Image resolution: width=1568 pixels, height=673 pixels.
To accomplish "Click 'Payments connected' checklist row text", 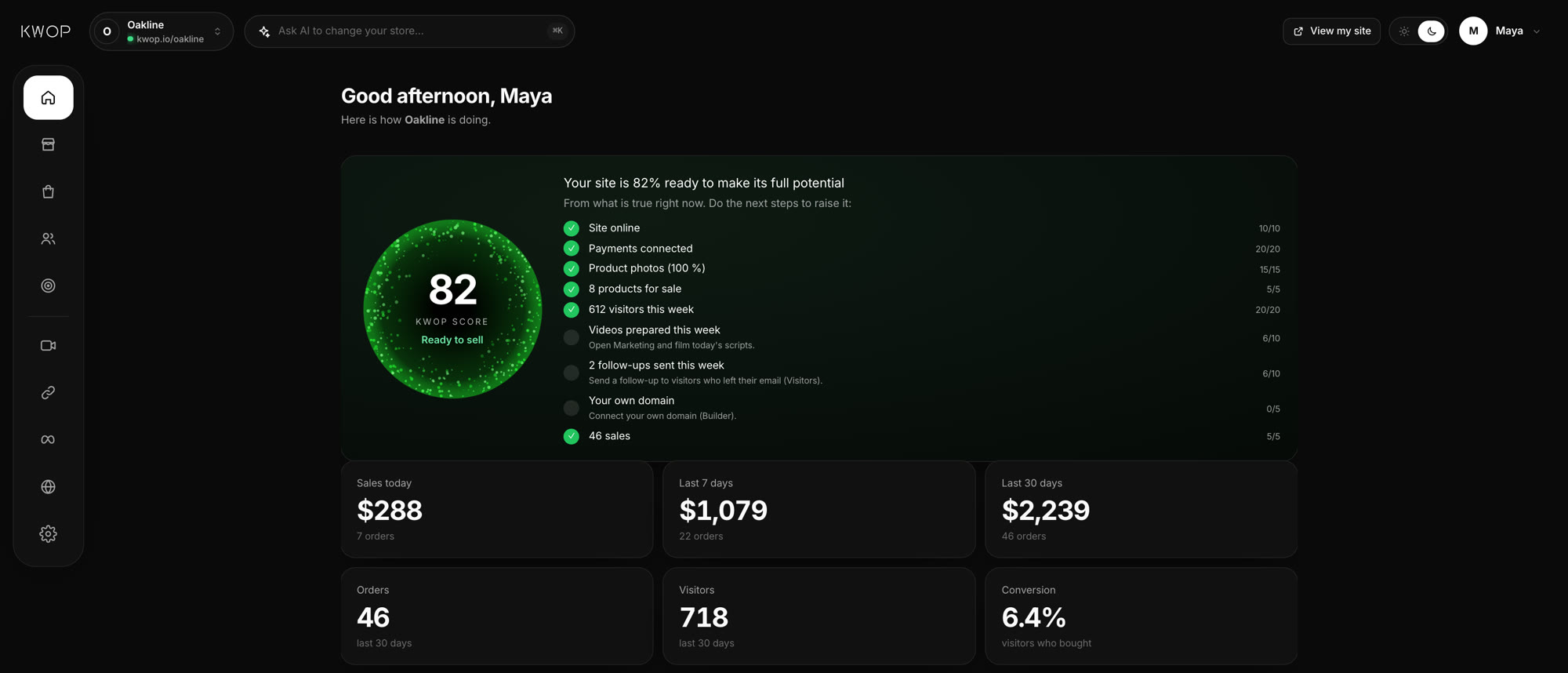I will pyautogui.click(x=641, y=249).
